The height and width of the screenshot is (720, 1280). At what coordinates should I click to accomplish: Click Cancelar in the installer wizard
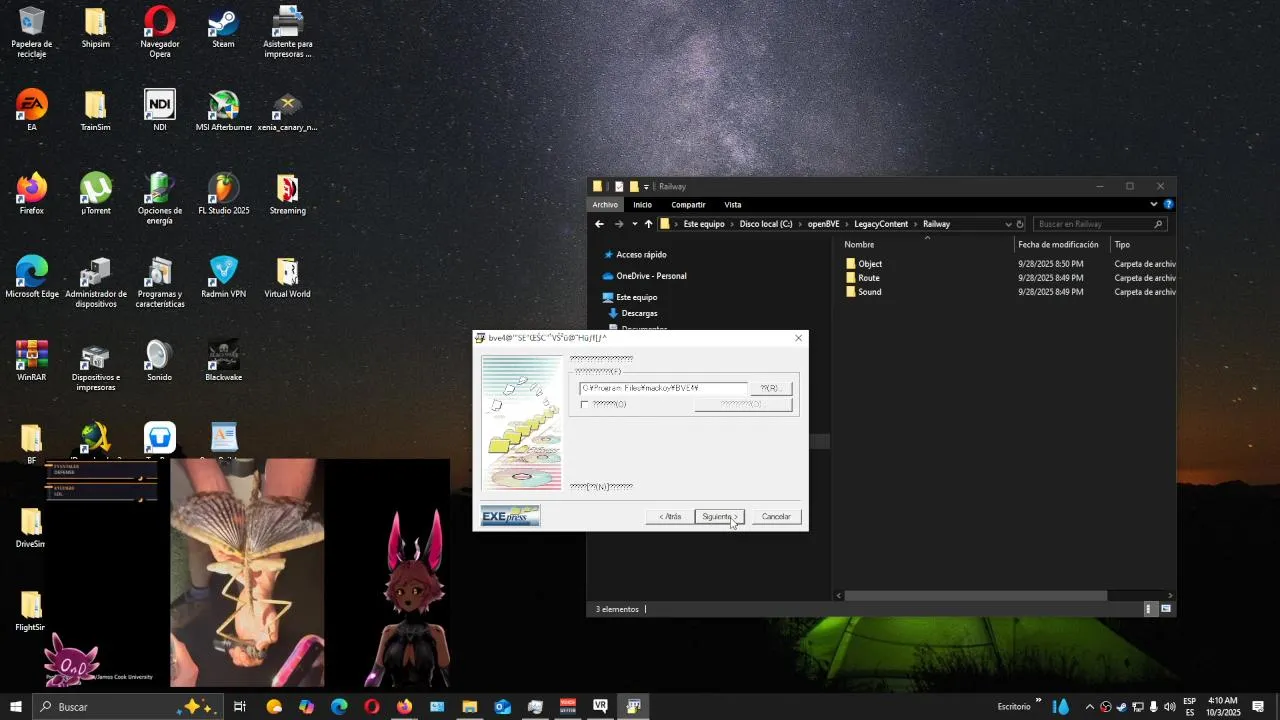click(776, 517)
